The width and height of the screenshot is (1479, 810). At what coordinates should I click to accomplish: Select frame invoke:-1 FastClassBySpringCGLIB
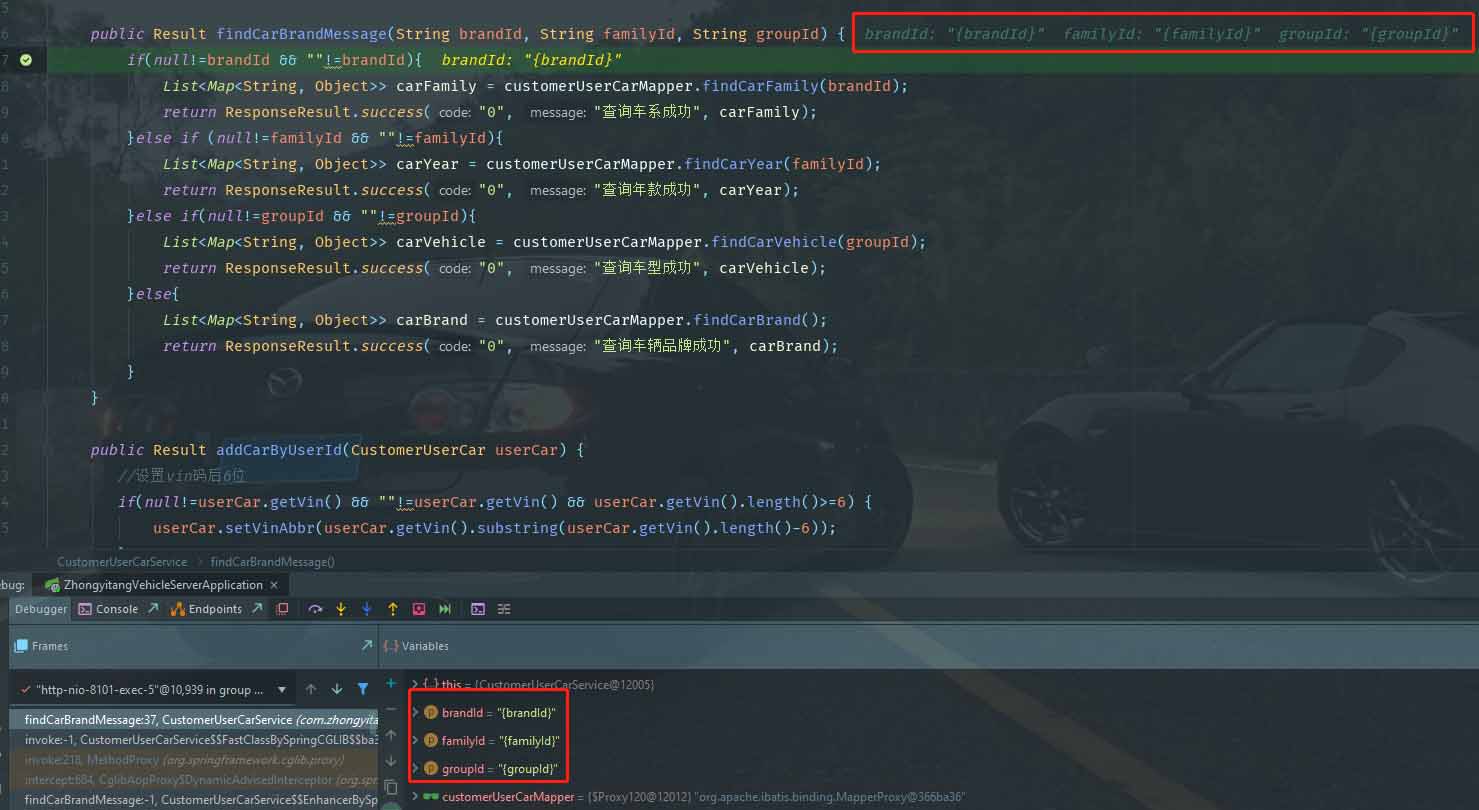194,740
